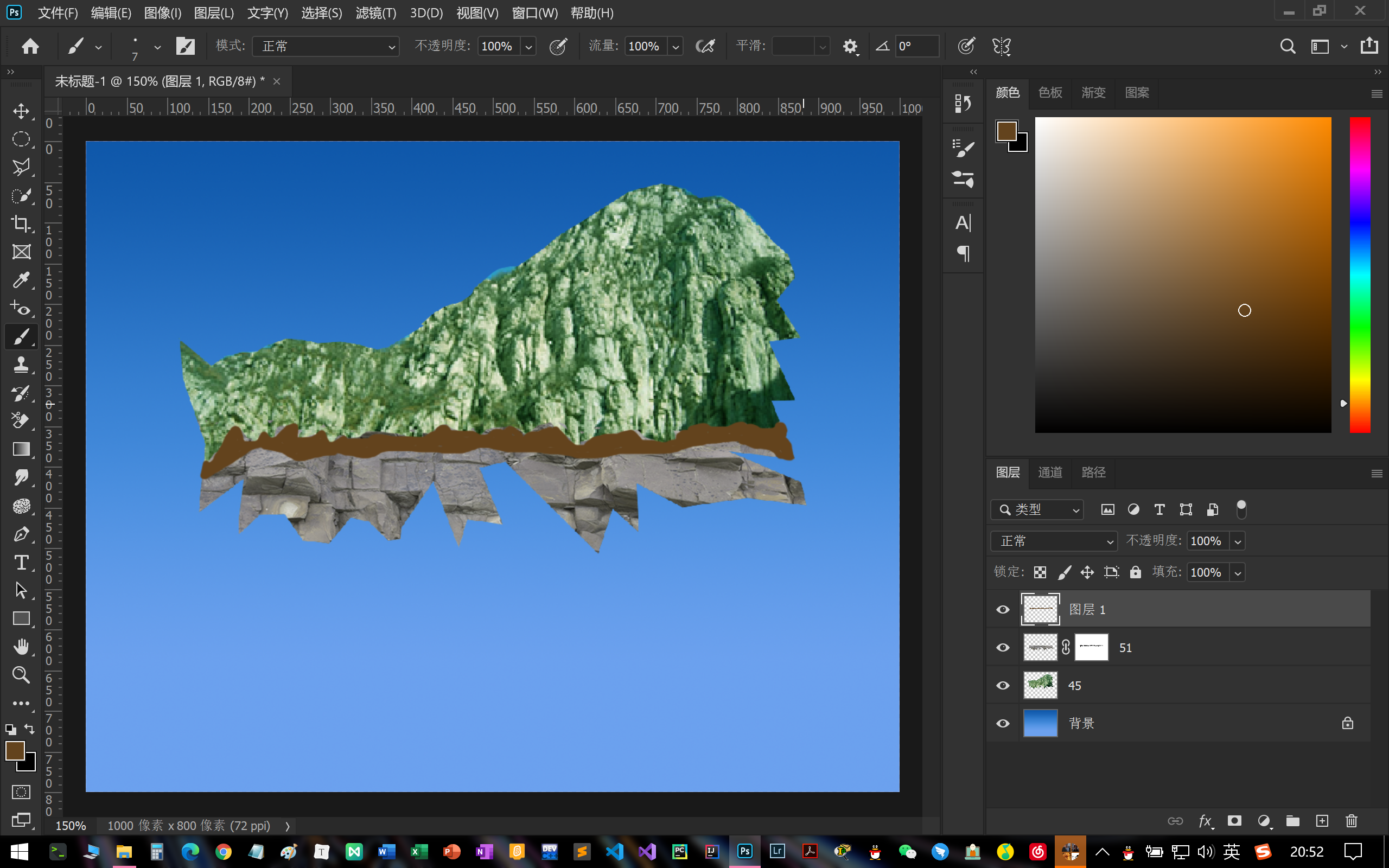Open layer blend mode 正常 dropdown
1389x868 pixels.
click(x=1054, y=541)
